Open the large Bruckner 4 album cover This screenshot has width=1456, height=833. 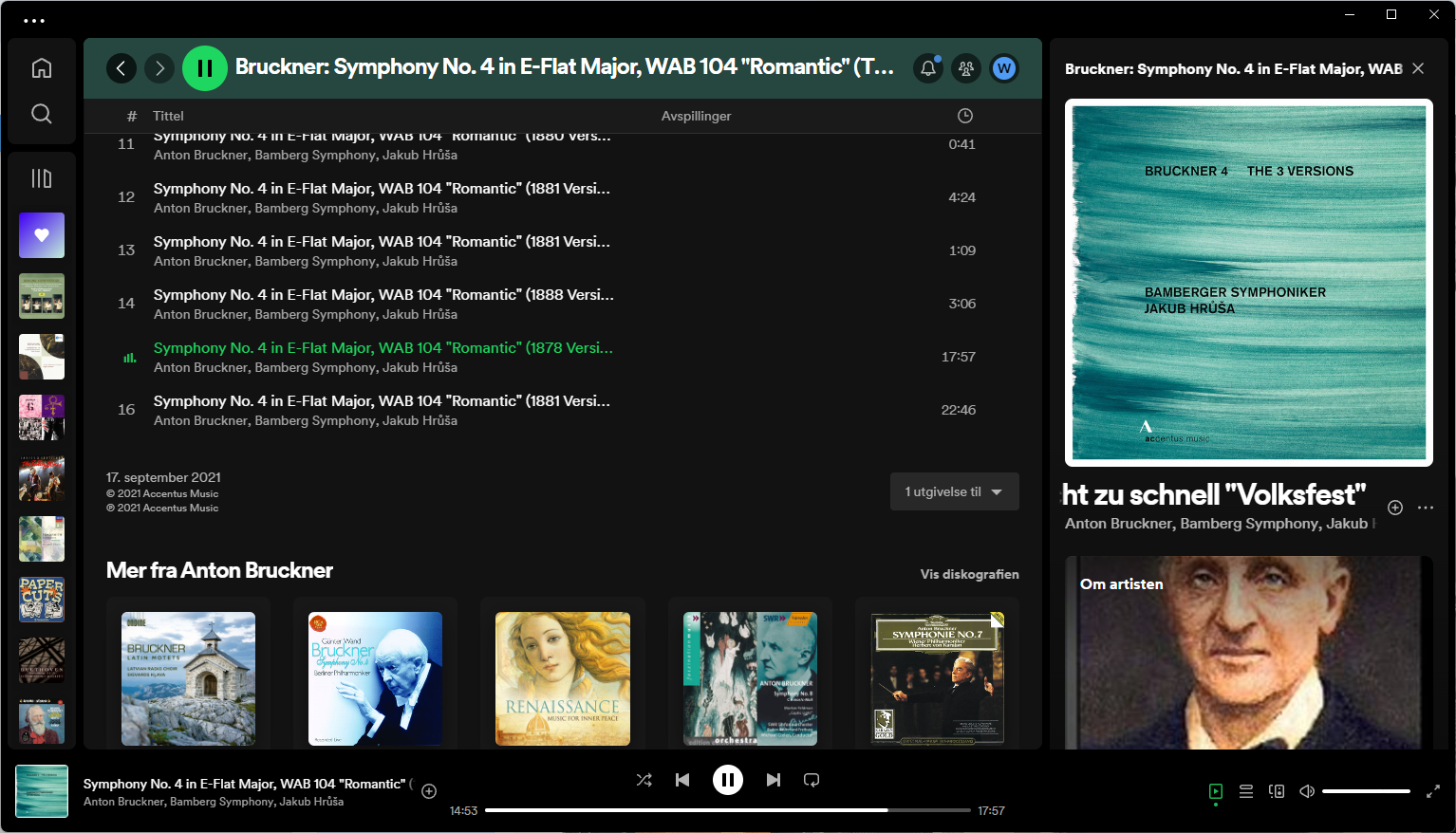pos(1249,283)
